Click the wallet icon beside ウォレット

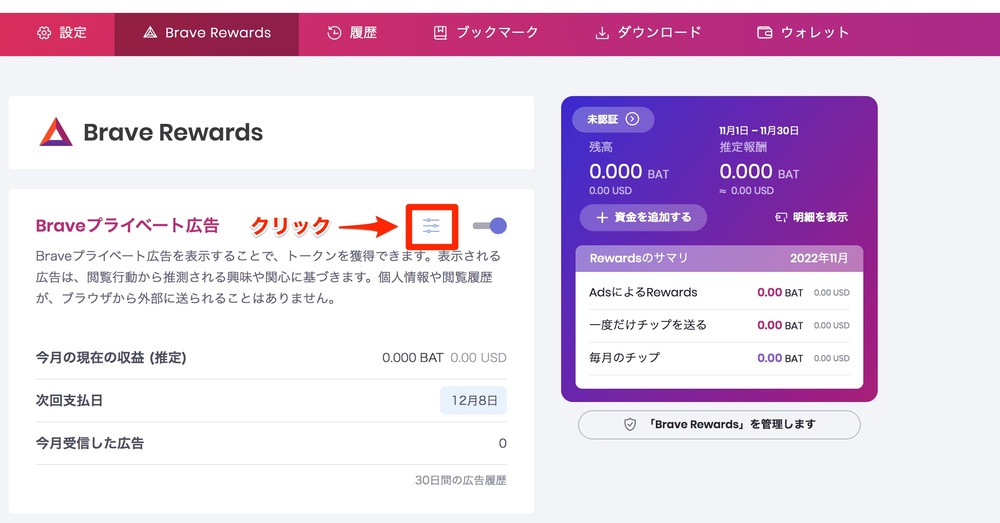765,33
